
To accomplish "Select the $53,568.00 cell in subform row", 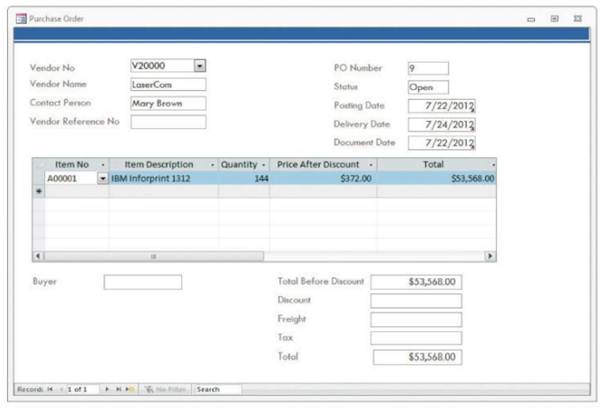I will pyautogui.click(x=437, y=179).
